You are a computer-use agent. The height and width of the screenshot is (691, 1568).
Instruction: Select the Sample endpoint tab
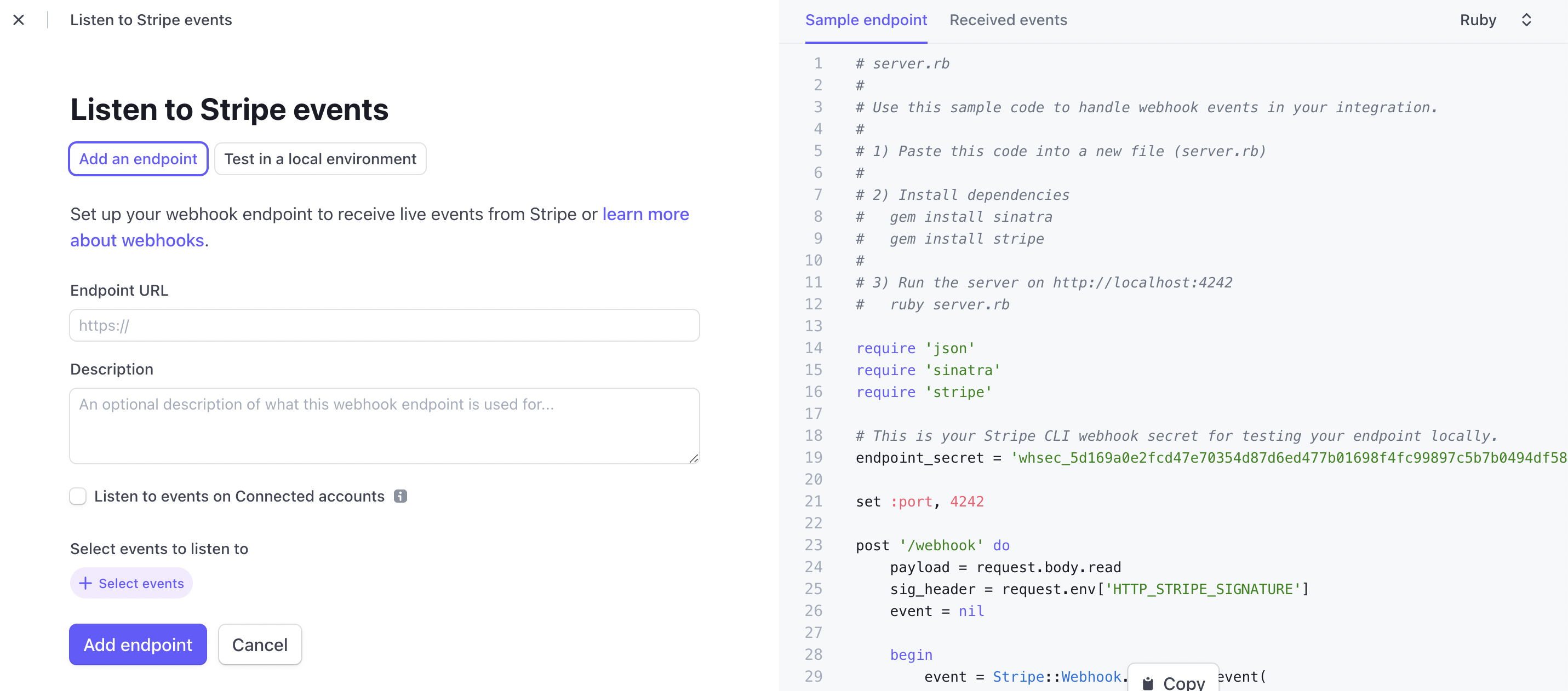[x=866, y=20]
